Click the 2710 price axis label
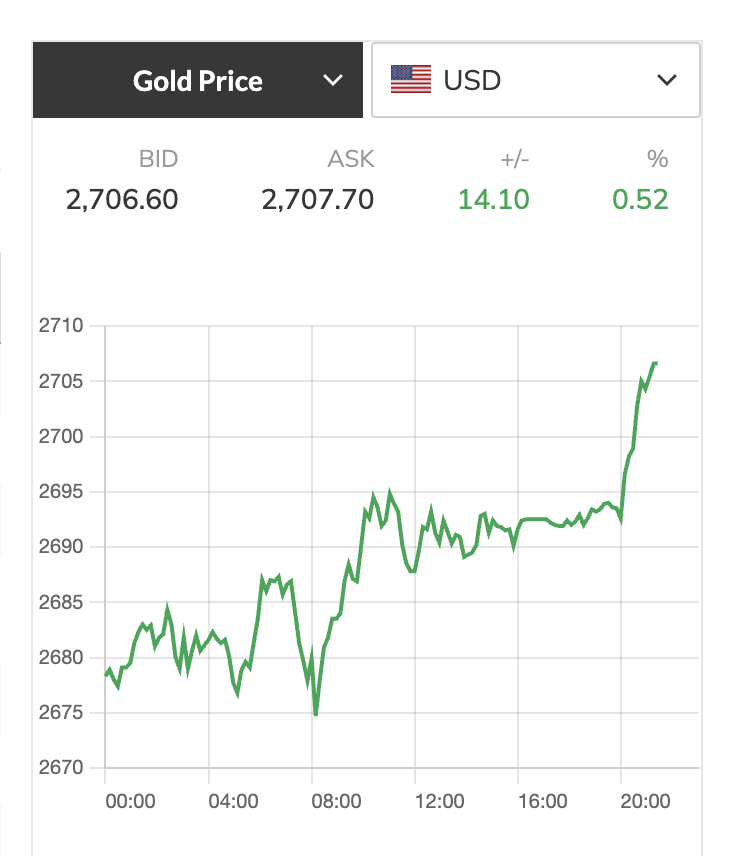The image size is (750, 856). pyautogui.click(x=61, y=325)
